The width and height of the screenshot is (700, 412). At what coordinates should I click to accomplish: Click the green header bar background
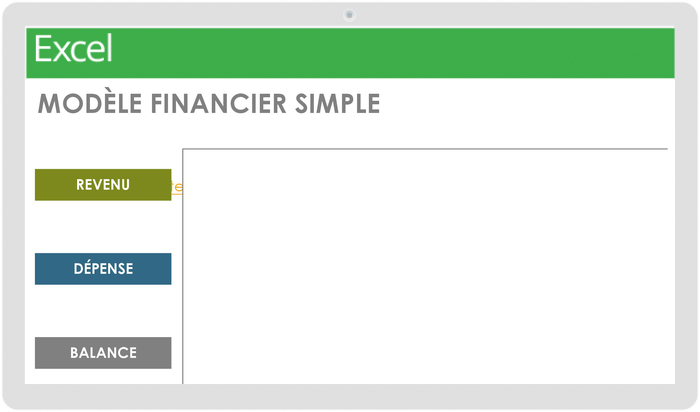coord(400,52)
